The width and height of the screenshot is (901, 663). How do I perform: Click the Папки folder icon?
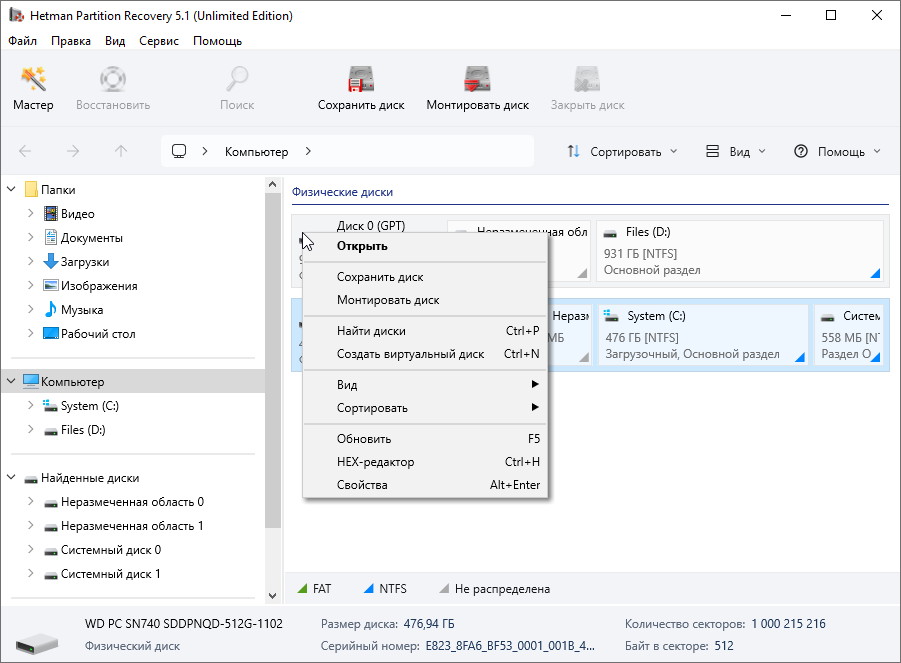click(x=32, y=190)
